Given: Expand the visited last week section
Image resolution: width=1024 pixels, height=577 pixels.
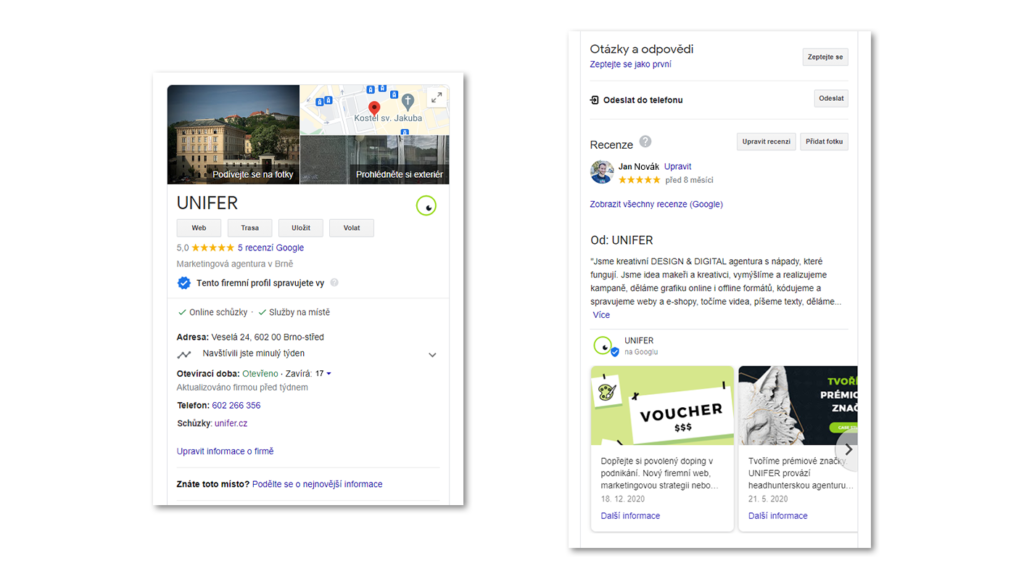Looking at the screenshot, I should tap(432, 355).
